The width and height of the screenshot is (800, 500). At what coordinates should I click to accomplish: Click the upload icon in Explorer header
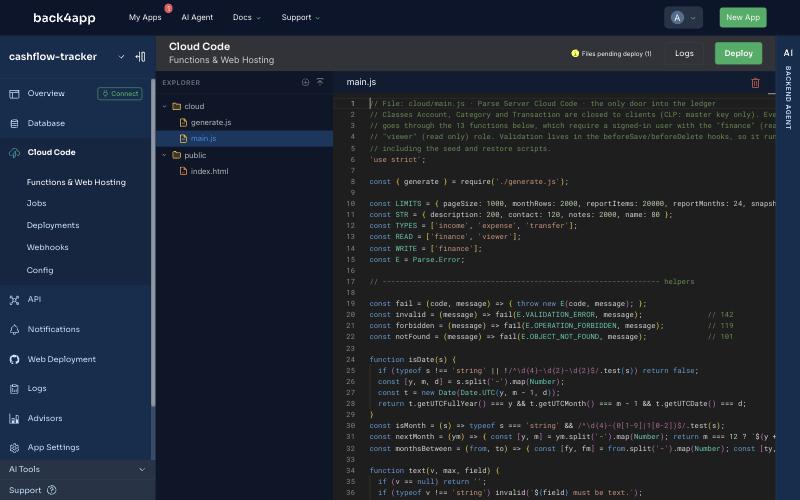320,82
